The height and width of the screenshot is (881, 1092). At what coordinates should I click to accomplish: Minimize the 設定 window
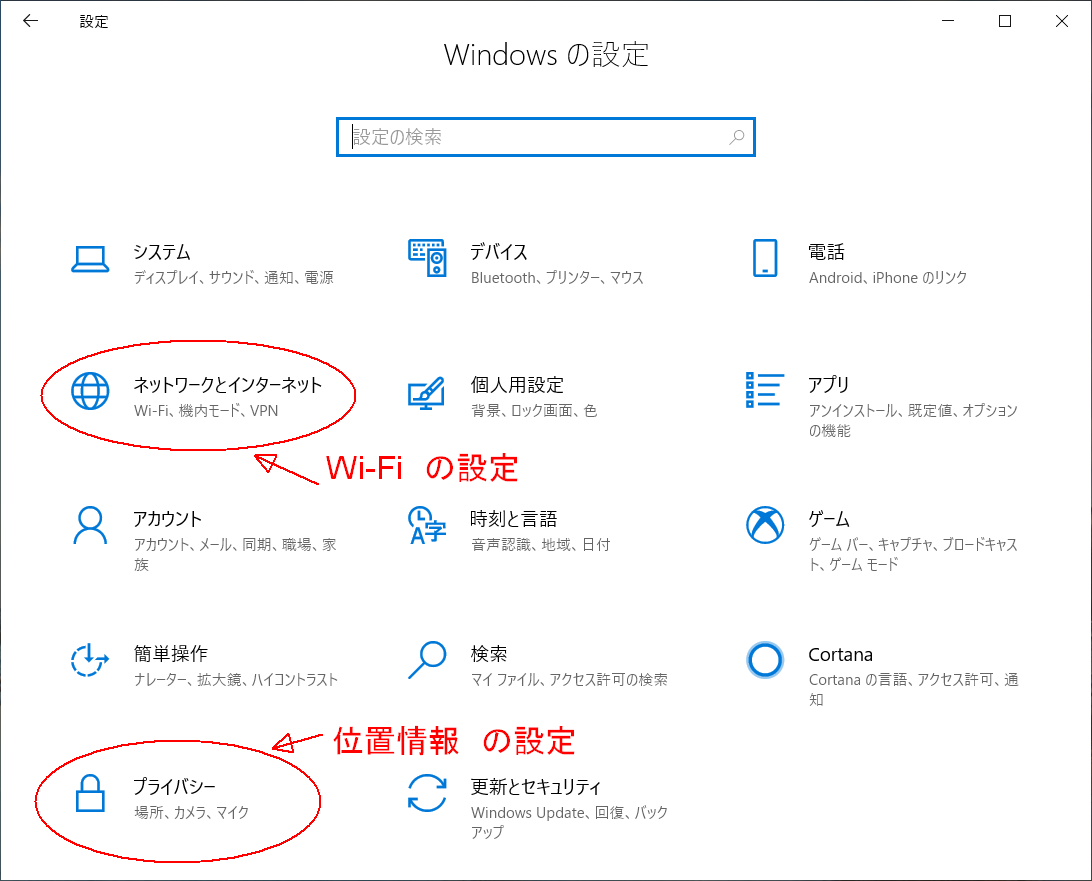tap(948, 21)
